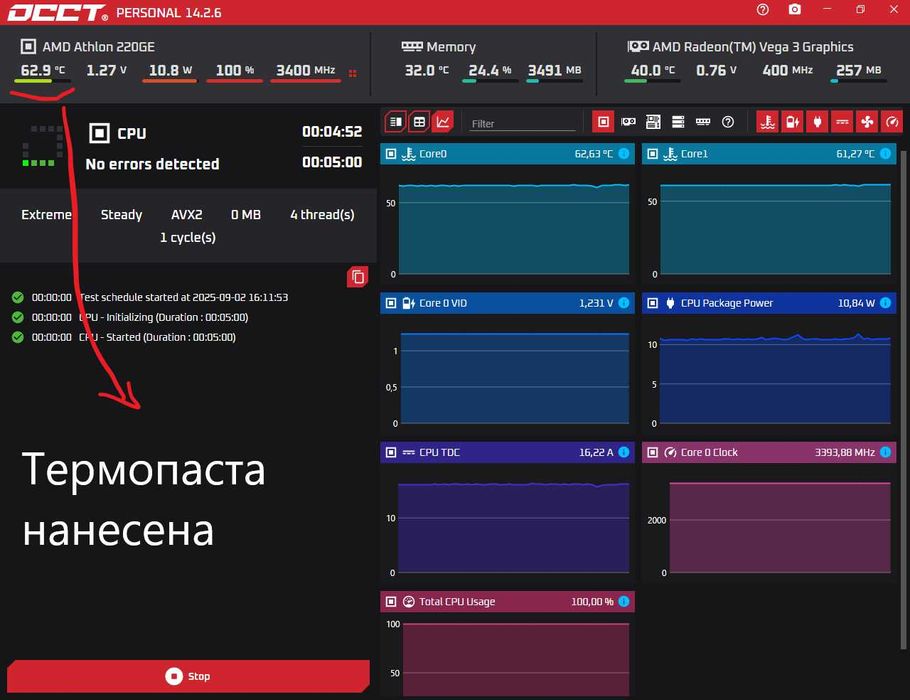Take a screenshot with the camera icon
This screenshot has width=910, height=700.
click(x=795, y=10)
